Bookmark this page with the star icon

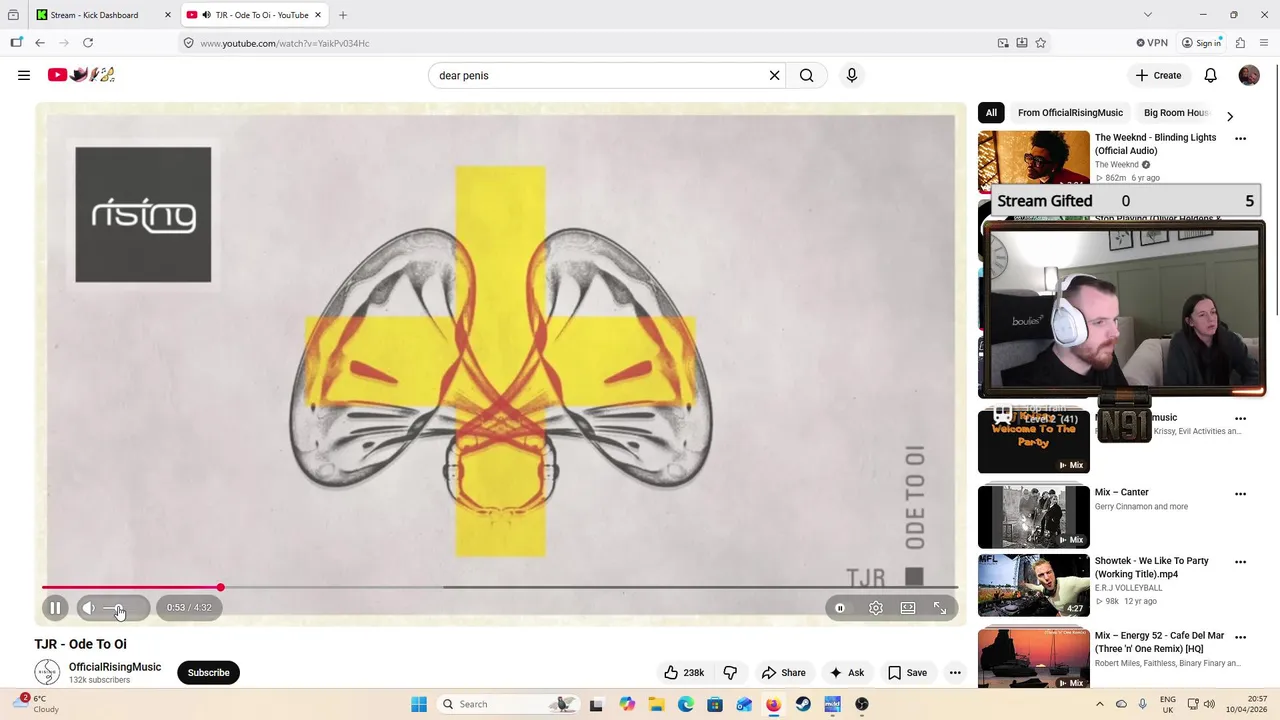[x=1041, y=43]
